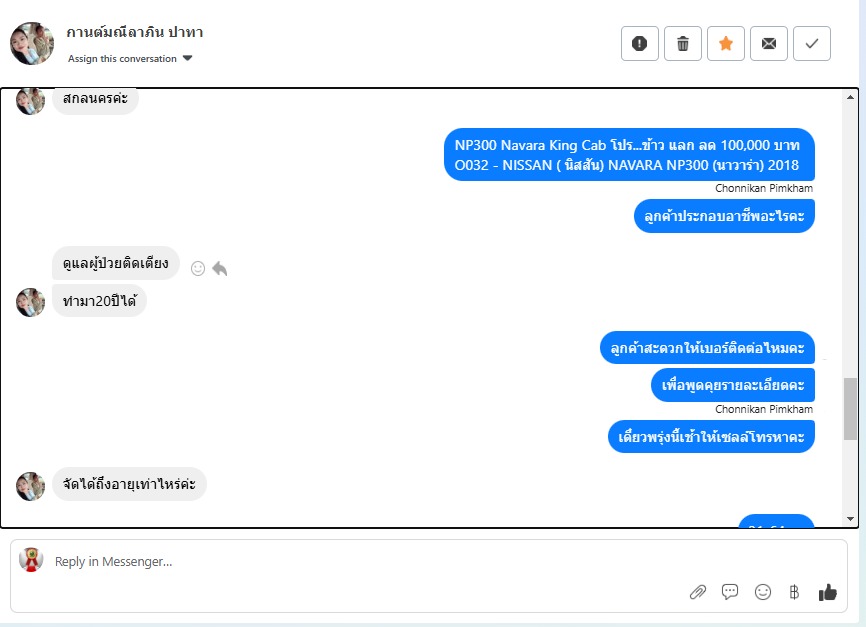Add emoji reaction to ดูแลผู้ป่วยติดเตียง message

coord(198,268)
